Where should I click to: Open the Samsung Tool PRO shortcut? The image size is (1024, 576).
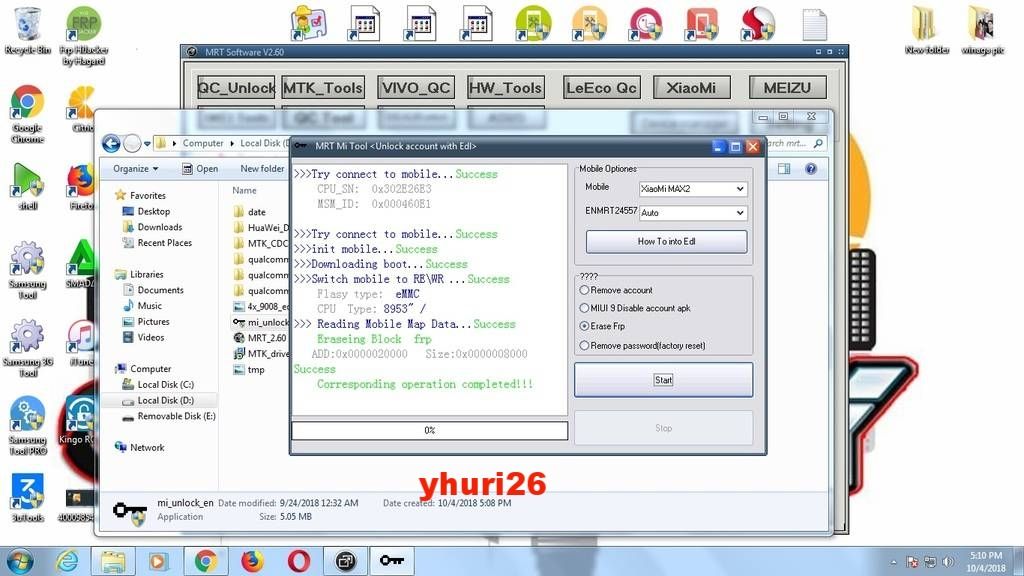click(x=27, y=418)
